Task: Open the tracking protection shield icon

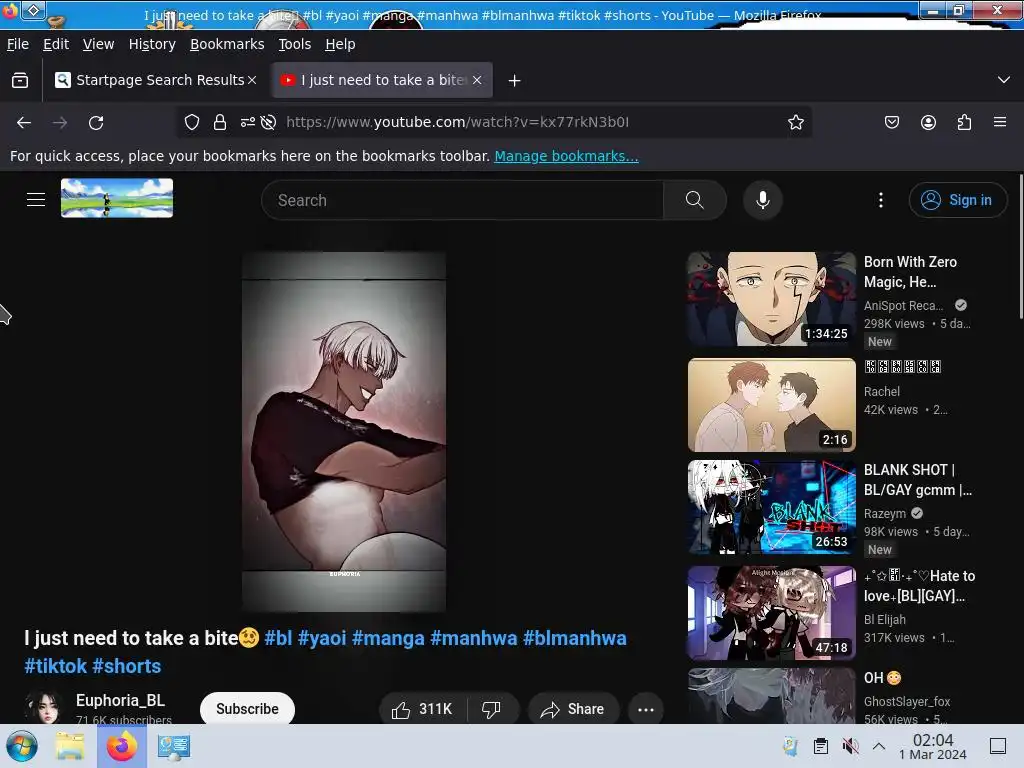Action: click(191, 122)
